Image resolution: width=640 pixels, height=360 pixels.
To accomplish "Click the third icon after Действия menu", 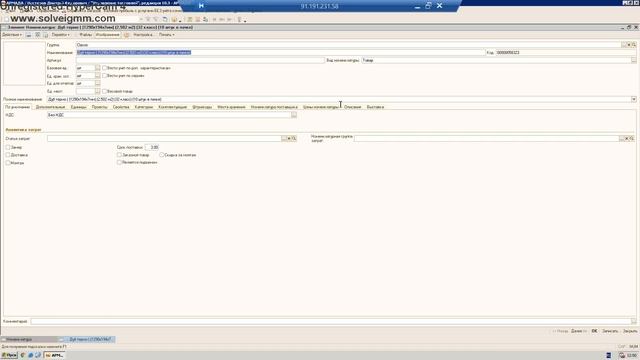I will pyautogui.click(x=45, y=35).
